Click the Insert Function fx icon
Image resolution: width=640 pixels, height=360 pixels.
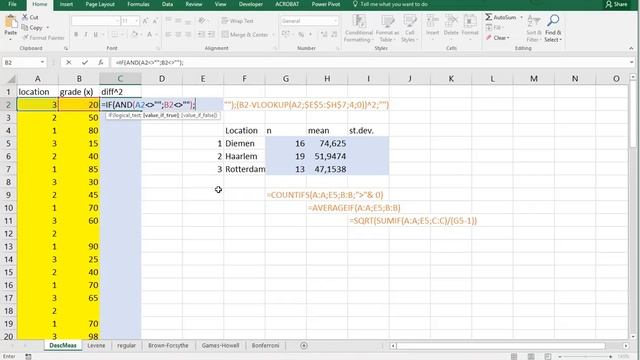pyautogui.click(x=100, y=62)
